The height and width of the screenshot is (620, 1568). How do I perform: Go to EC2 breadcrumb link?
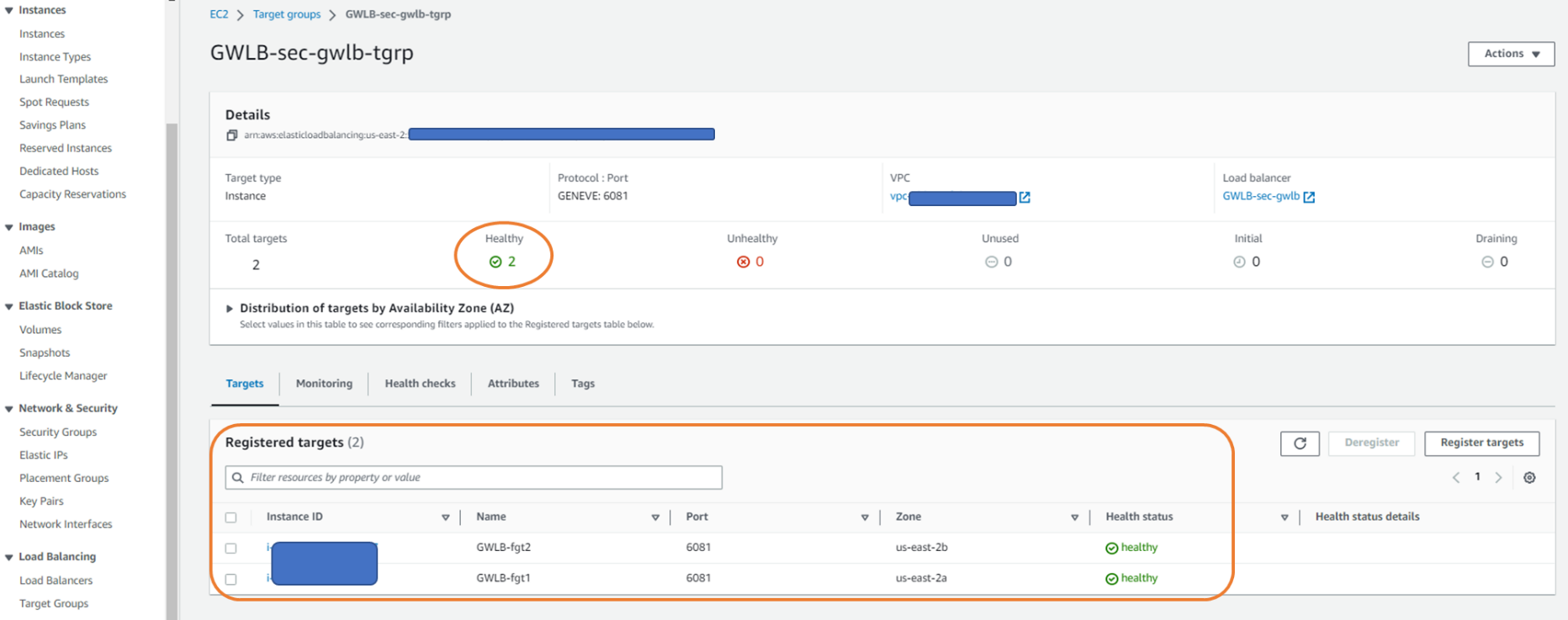click(x=219, y=14)
